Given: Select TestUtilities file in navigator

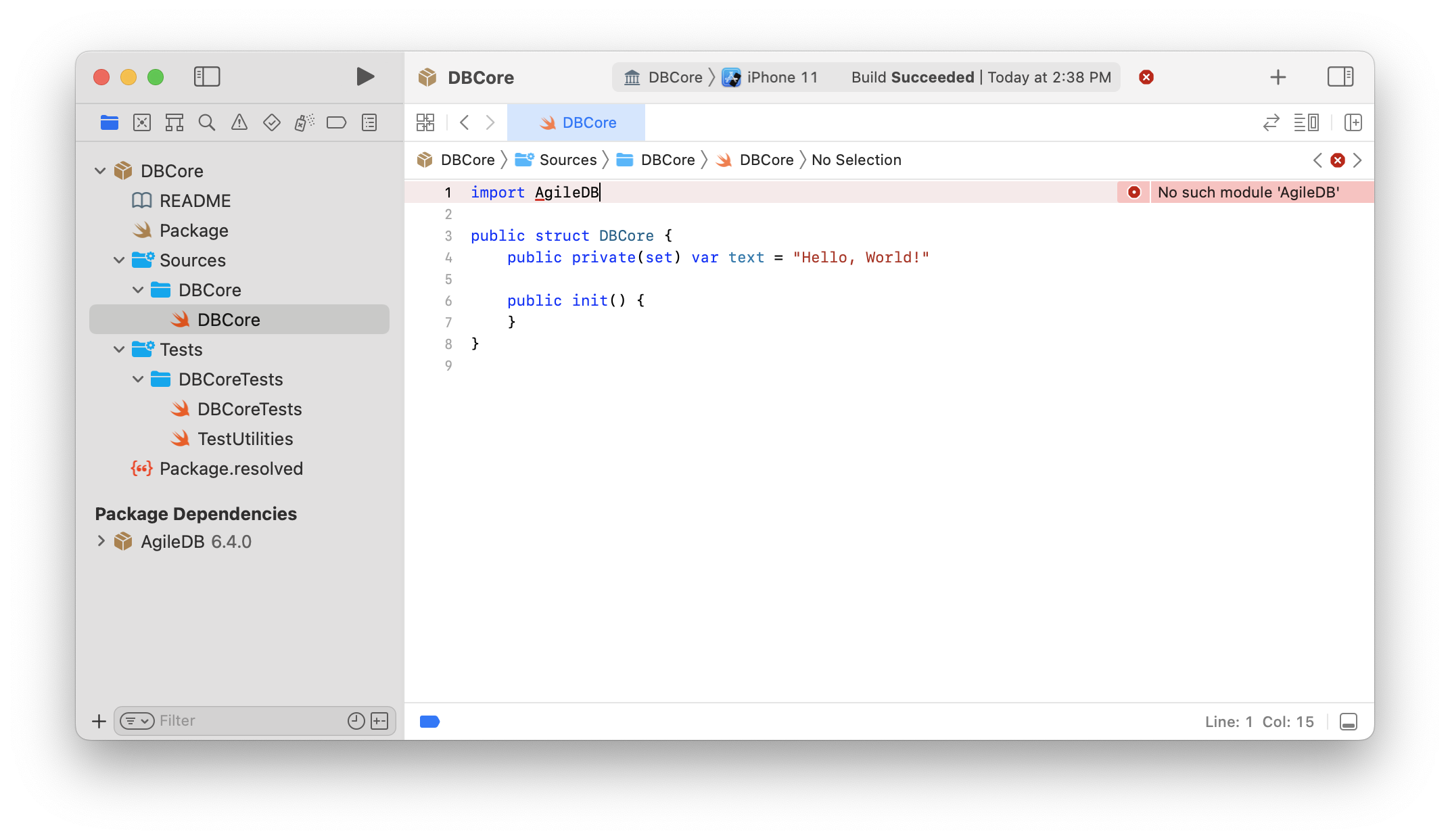Looking at the screenshot, I should click(246, 438).
